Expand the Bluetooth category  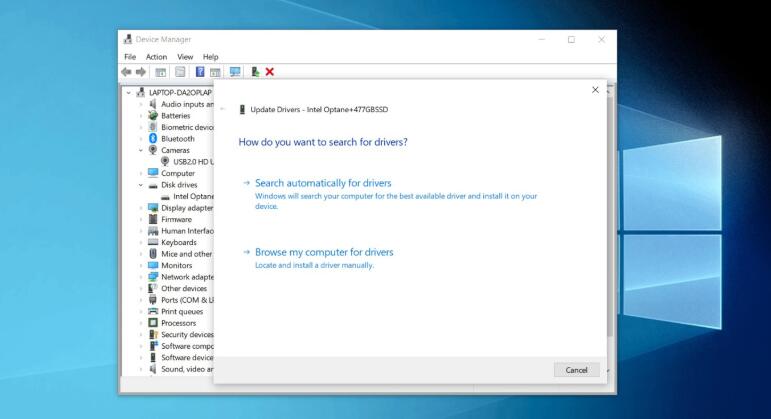(141, 139)
